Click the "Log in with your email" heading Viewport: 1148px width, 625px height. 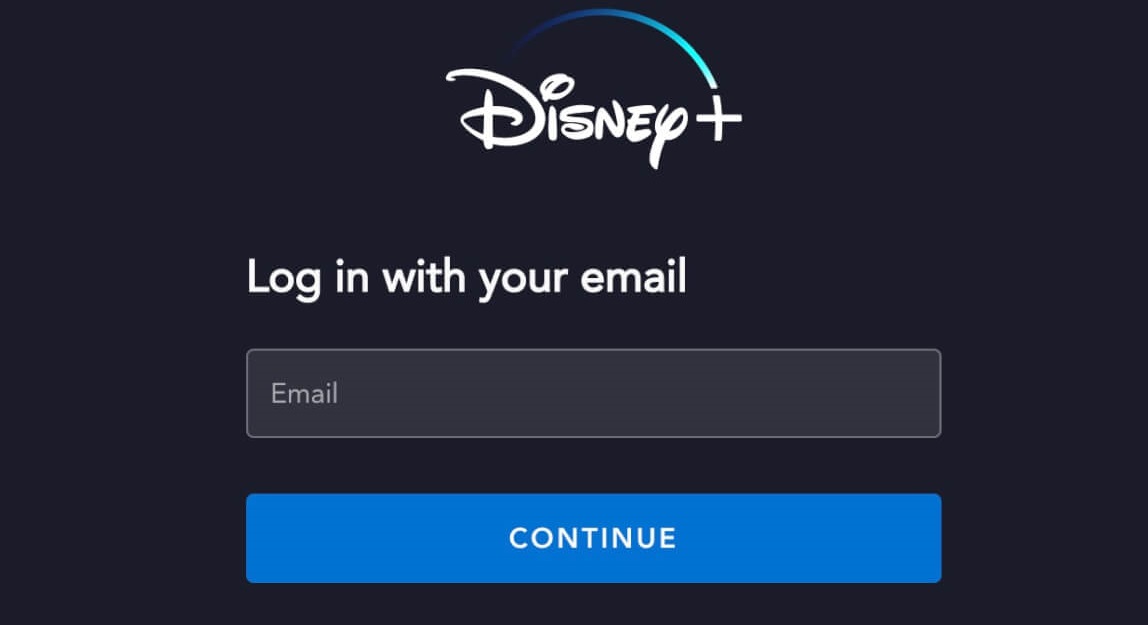pyautogui.click(x=466, y=279)
